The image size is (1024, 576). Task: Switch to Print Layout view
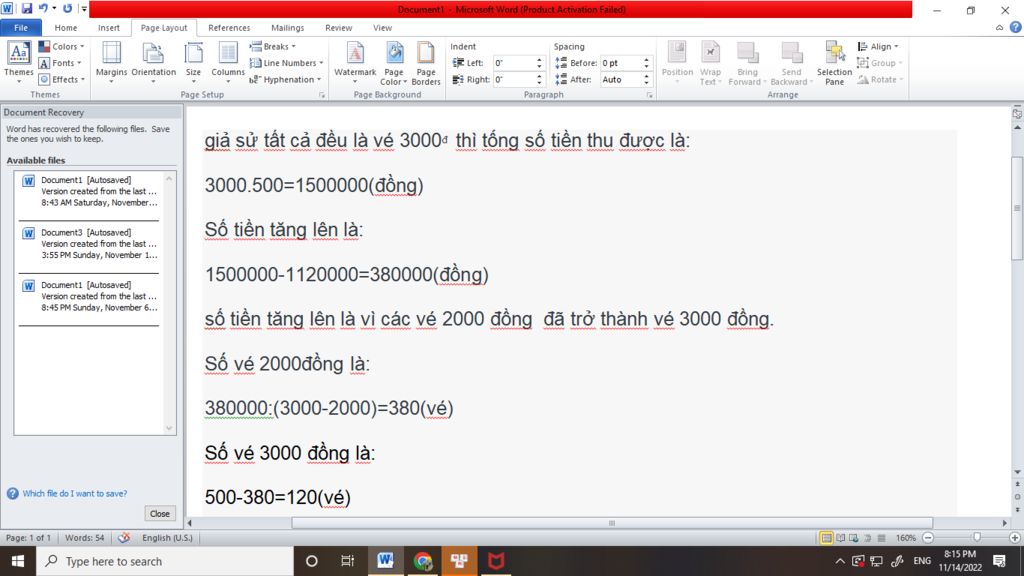(826, 538)
